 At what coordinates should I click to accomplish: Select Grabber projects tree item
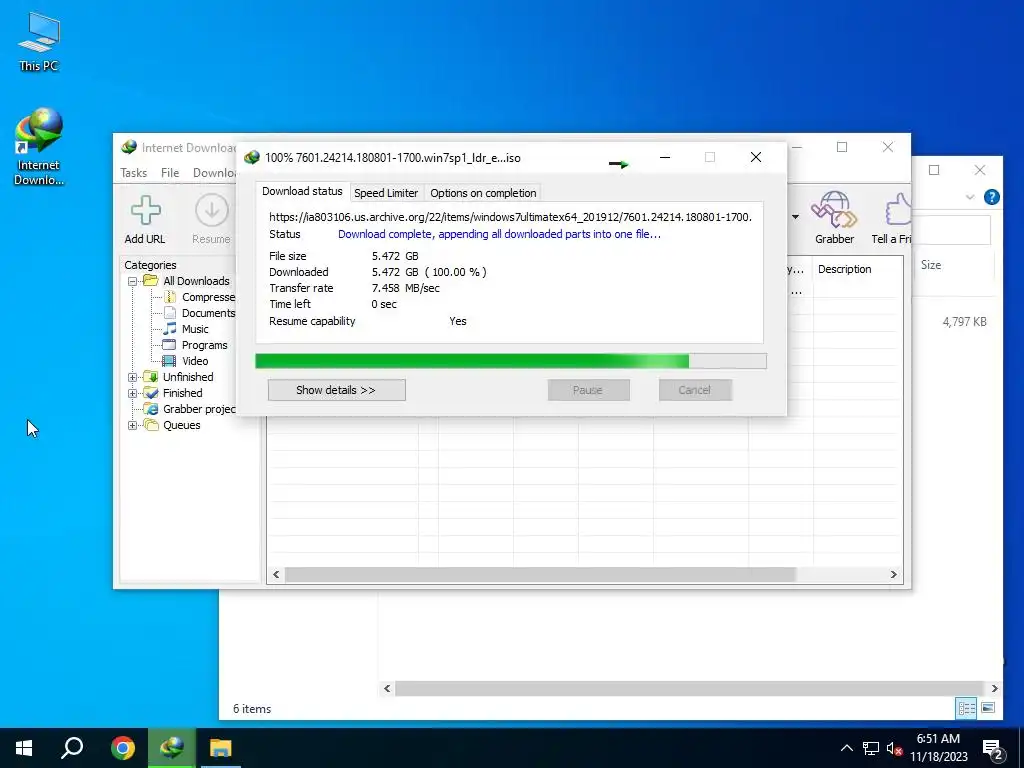click(x=190, y=409)
